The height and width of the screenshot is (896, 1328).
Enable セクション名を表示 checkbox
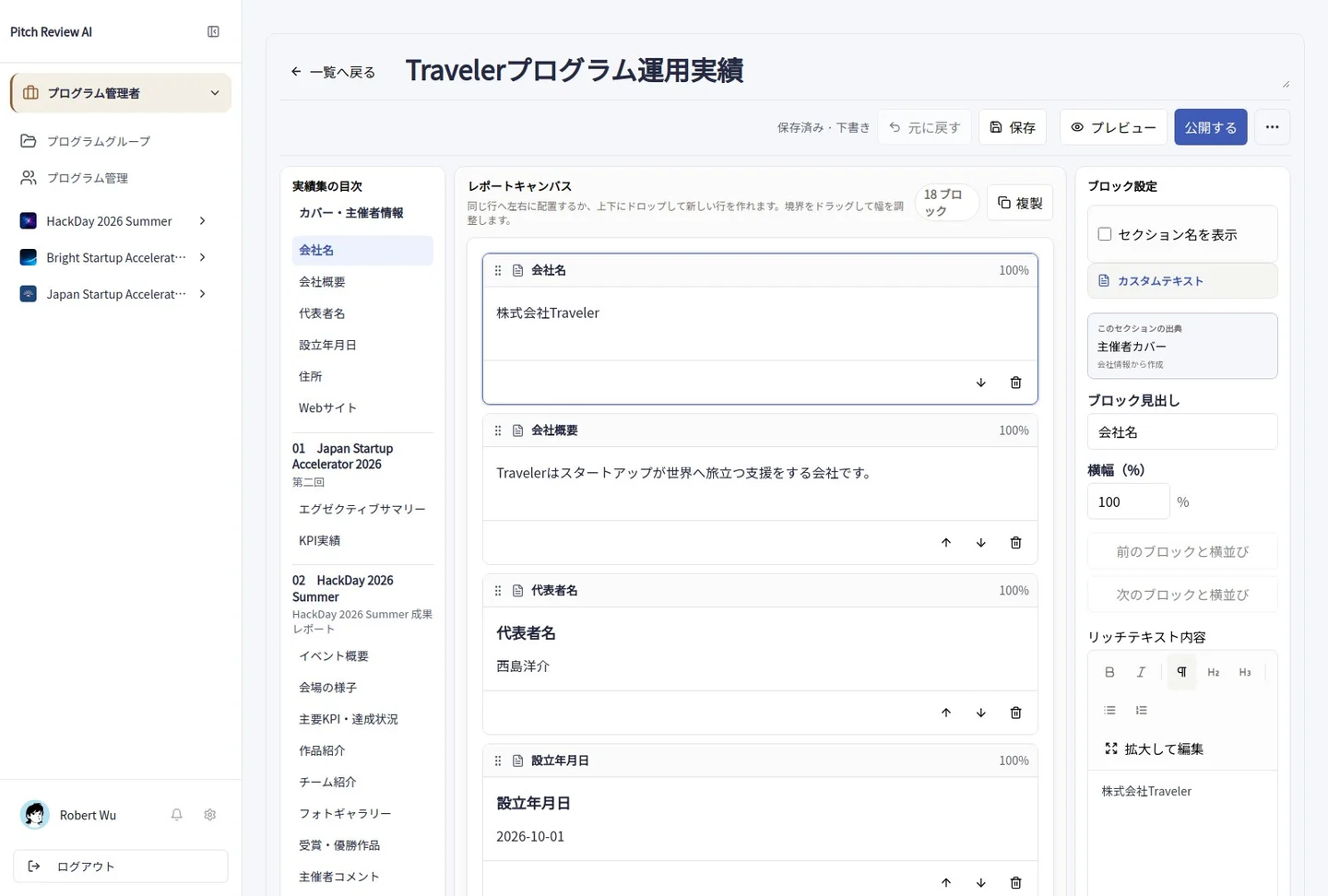(1105, 234)
